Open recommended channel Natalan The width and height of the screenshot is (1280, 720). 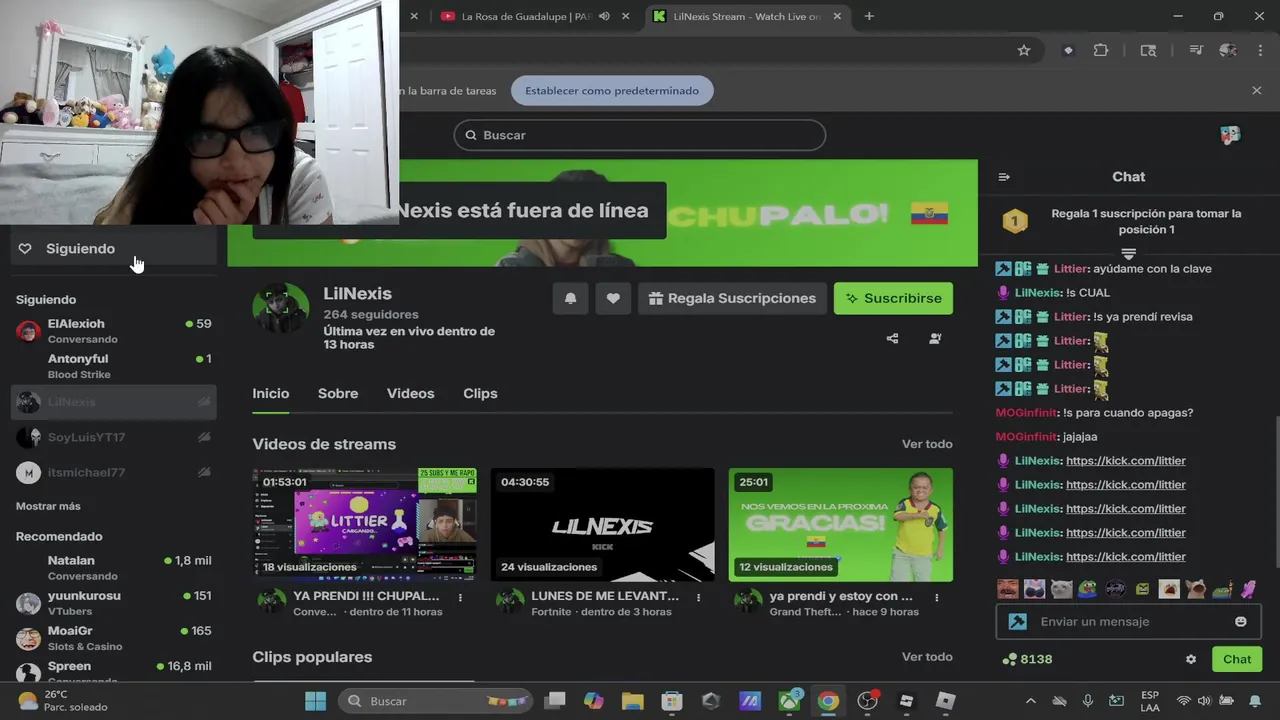click(x=114, y=568)
